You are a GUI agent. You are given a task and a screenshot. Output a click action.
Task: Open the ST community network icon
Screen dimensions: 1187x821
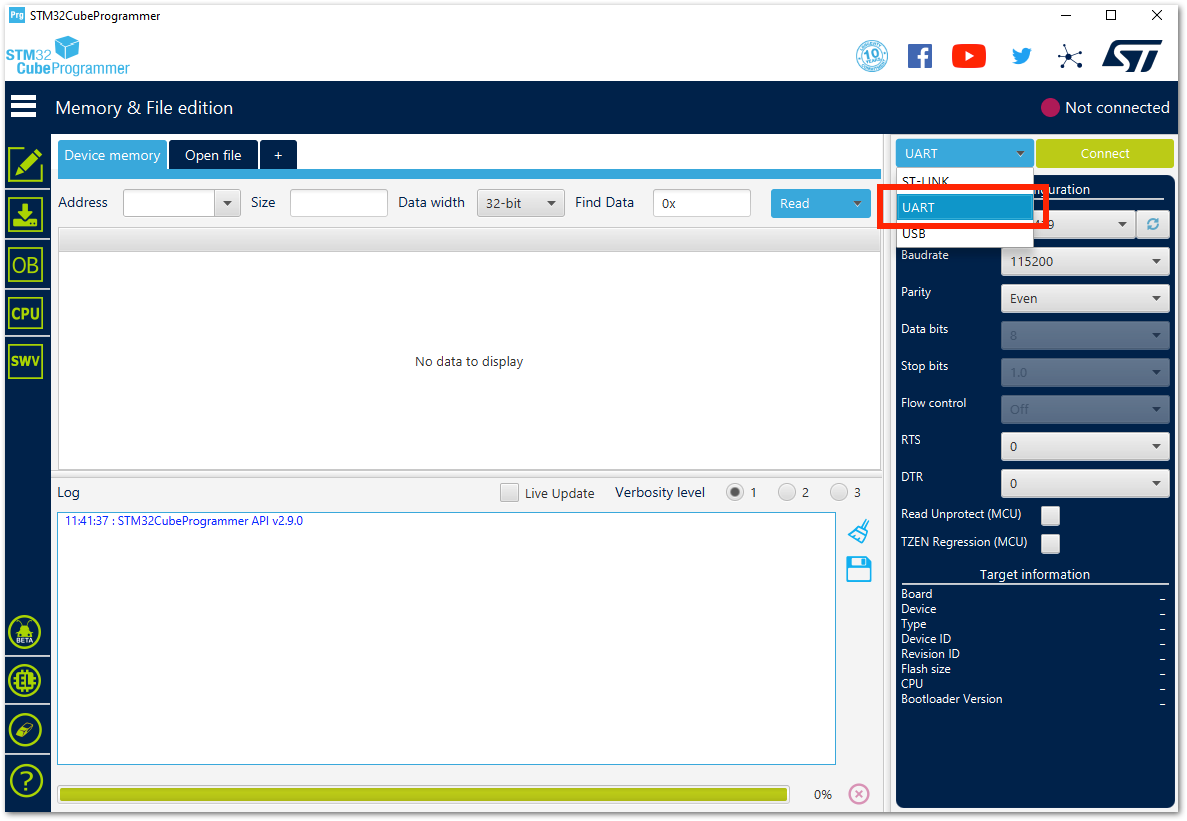pos(1070,57)
